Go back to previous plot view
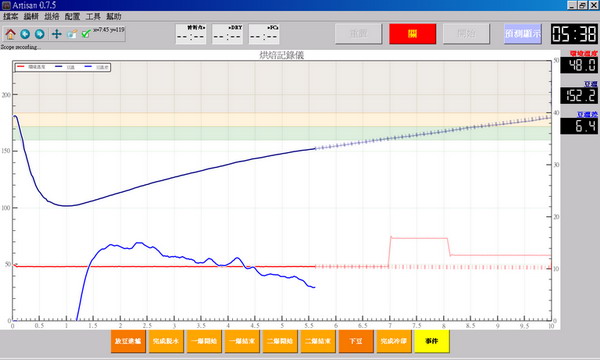The image size is (600, 360). (25, 34)
